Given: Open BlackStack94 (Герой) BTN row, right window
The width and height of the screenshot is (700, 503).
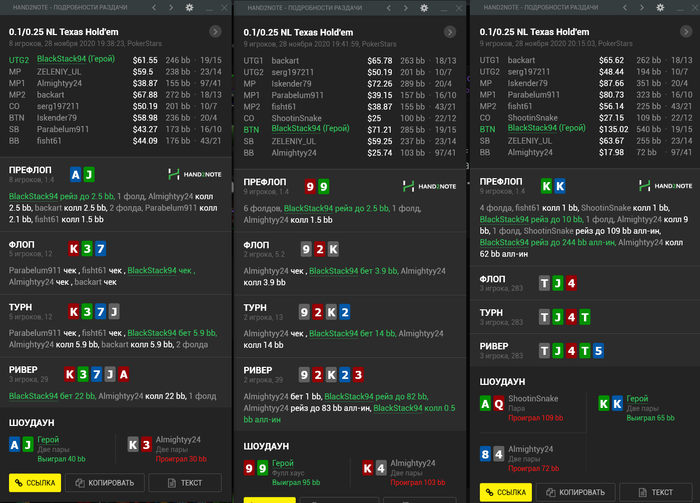Looking at the screenshot, I should pyautogui.click(x=586, y=129).
